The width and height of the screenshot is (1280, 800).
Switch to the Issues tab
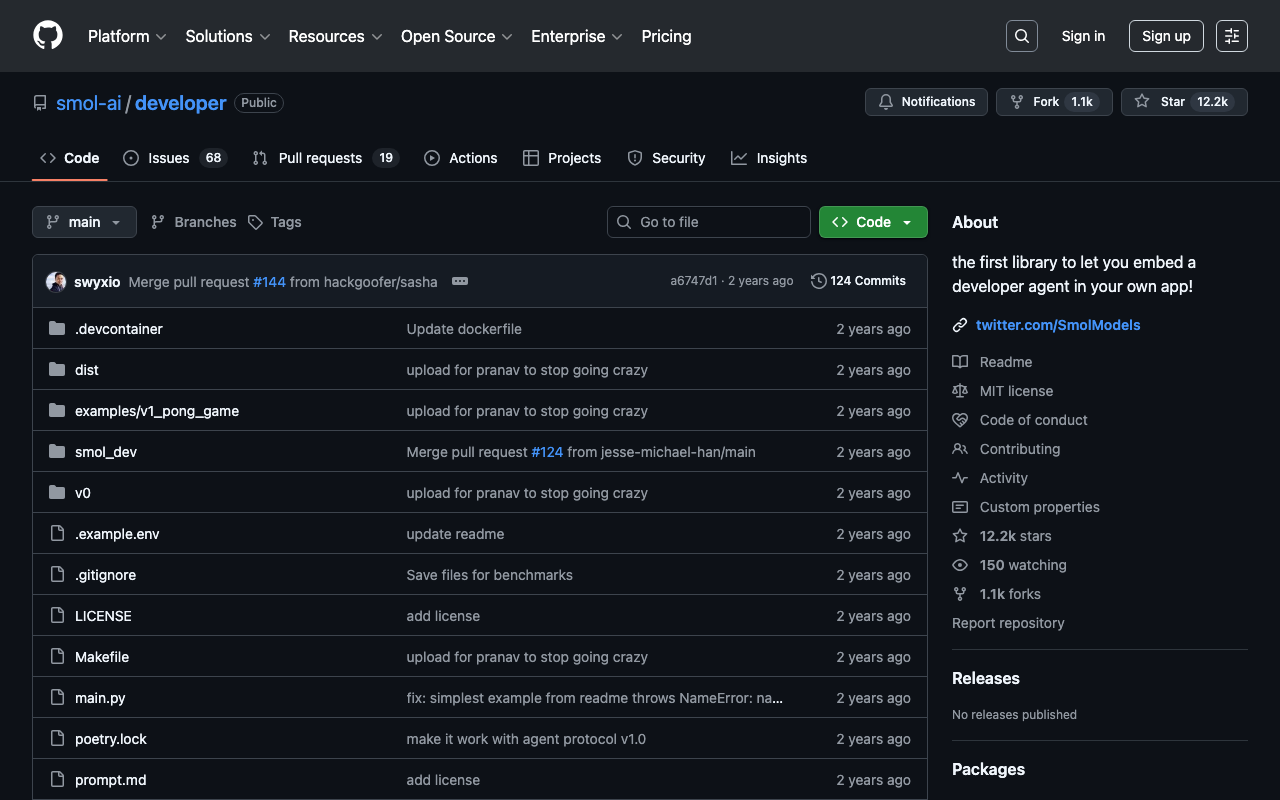[x=174, y=158]
